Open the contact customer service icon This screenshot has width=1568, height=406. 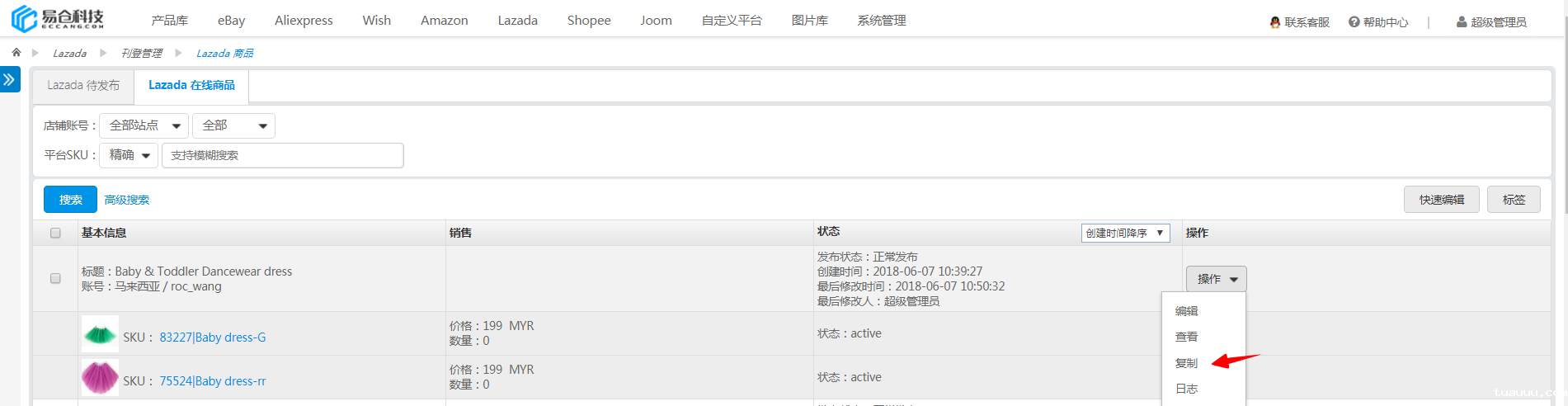[1275, 22]
